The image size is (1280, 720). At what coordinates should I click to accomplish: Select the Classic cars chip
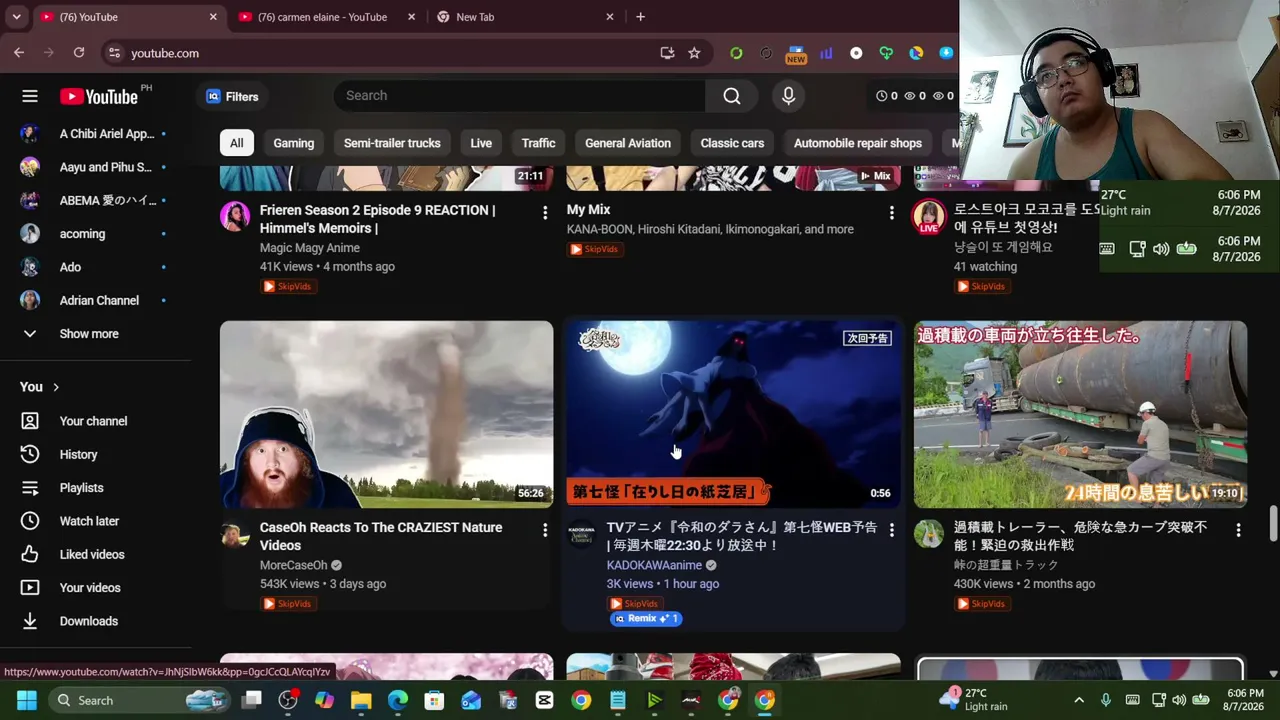click(732, 143)
